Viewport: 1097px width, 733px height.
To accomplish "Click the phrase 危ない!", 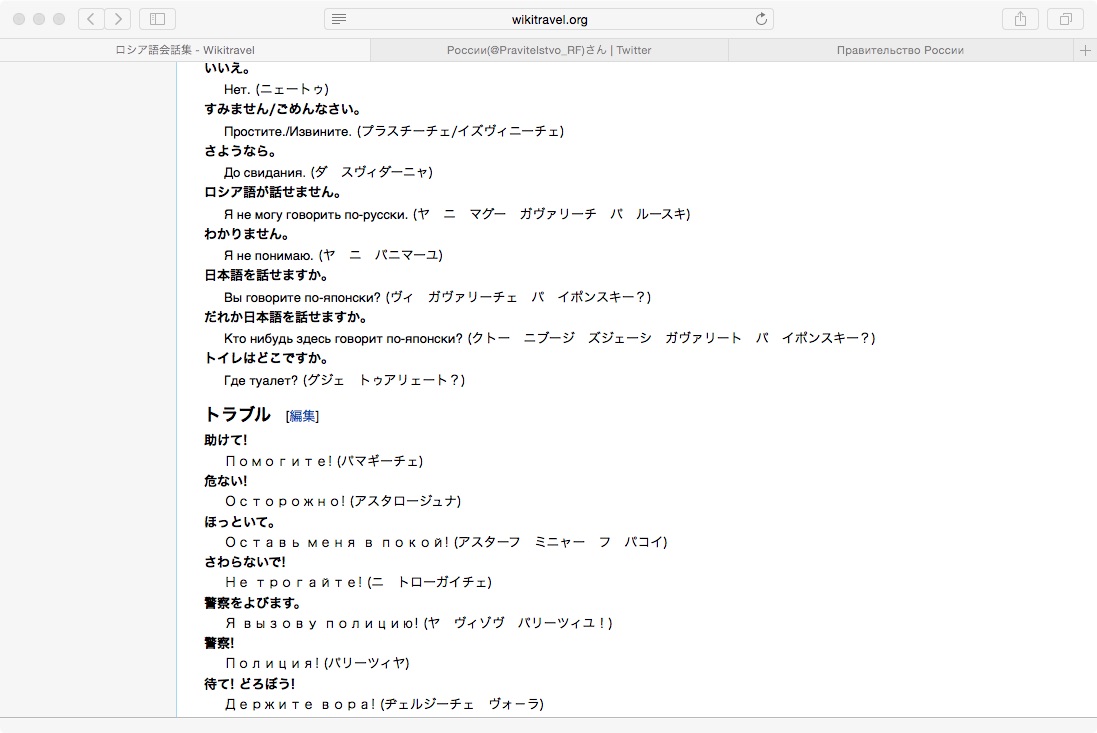I will (225, 481).
